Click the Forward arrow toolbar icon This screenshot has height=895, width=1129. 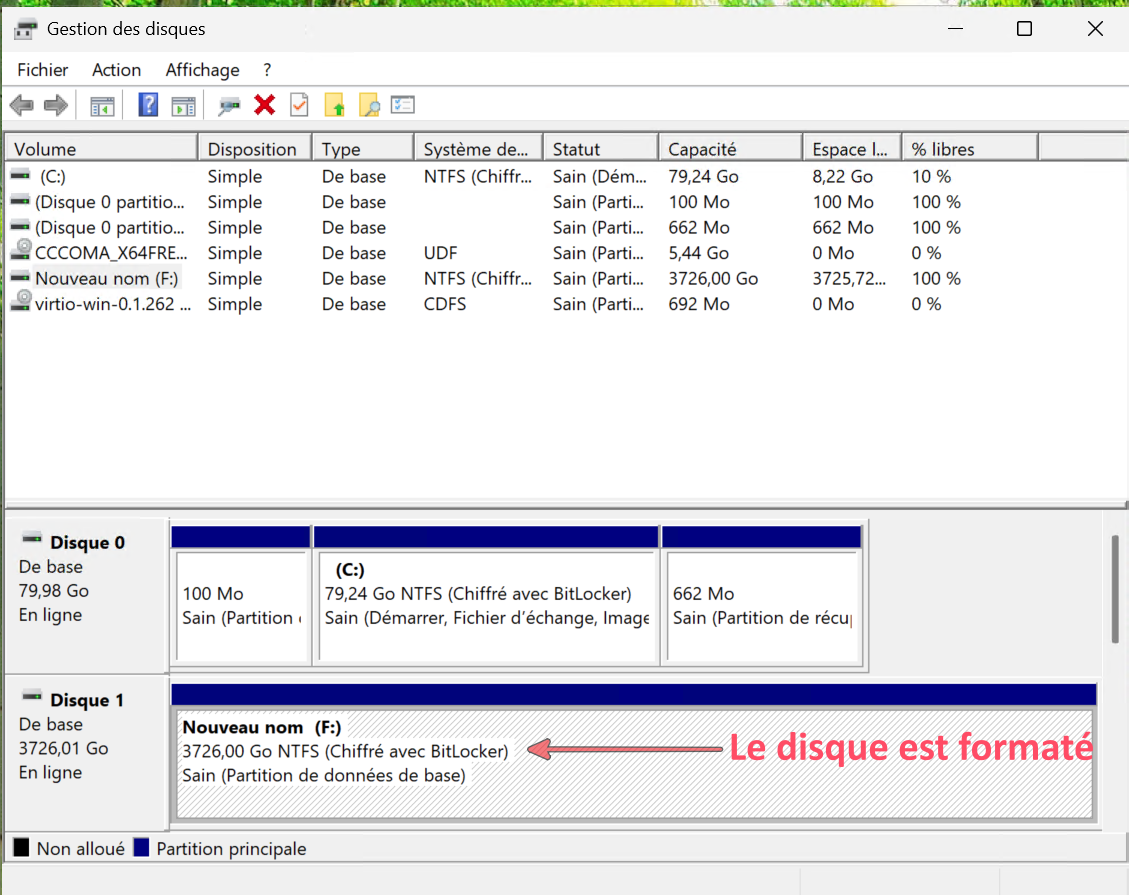[55, 105]
